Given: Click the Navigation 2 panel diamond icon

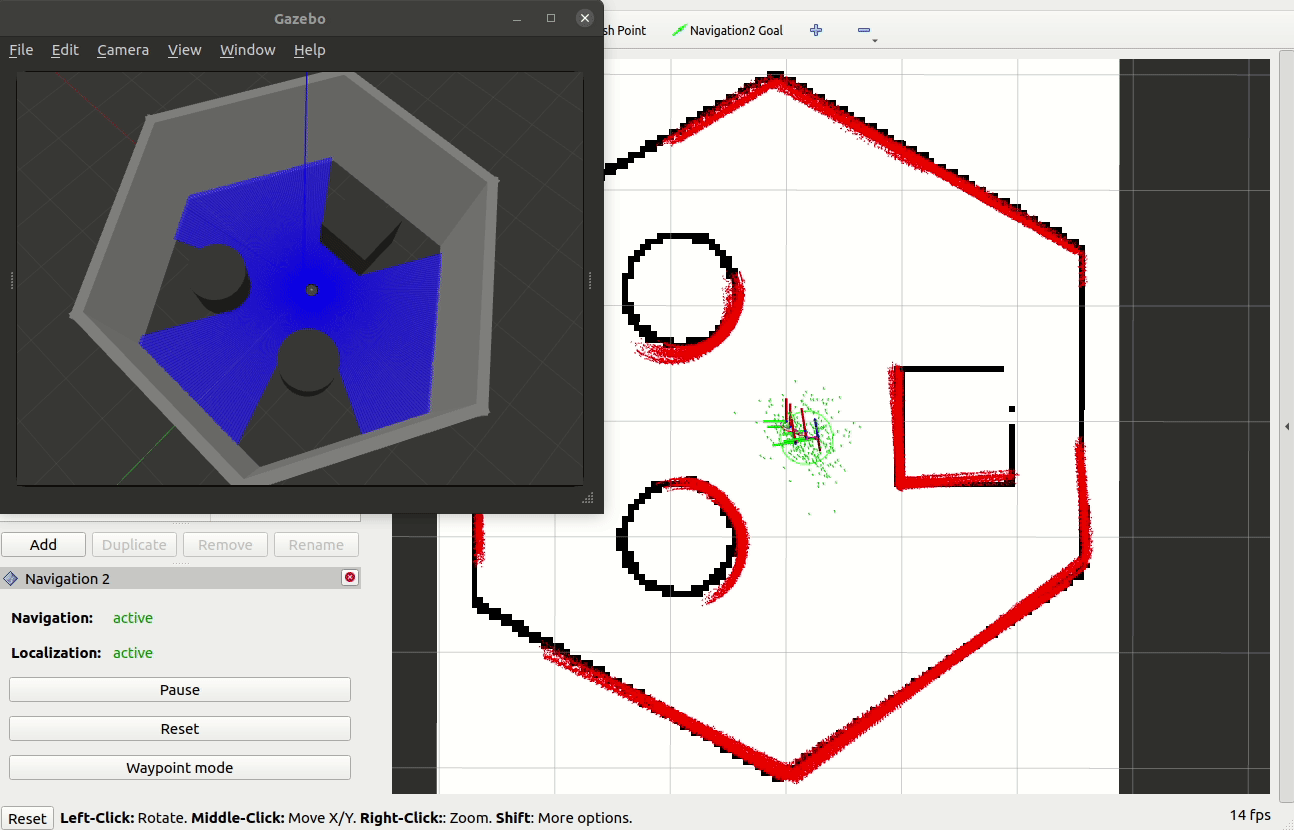Looking at the screenshot, I should coord(12,578).
